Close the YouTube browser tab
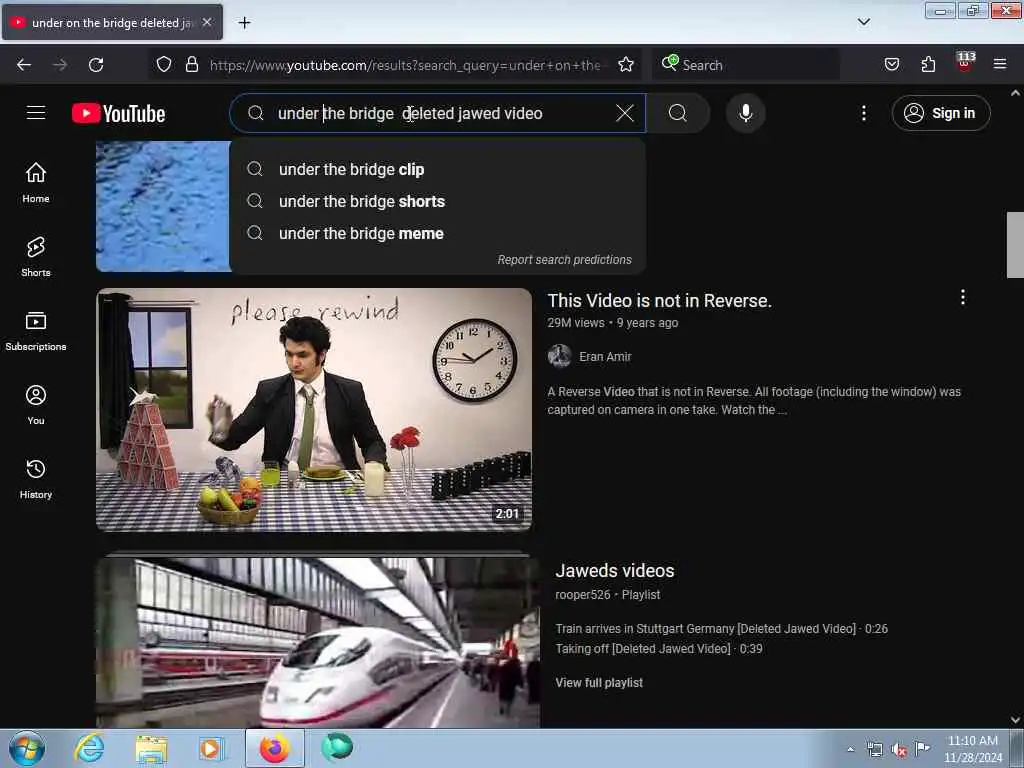Screen dimensions: 1024x768 [x=207, y=22]
